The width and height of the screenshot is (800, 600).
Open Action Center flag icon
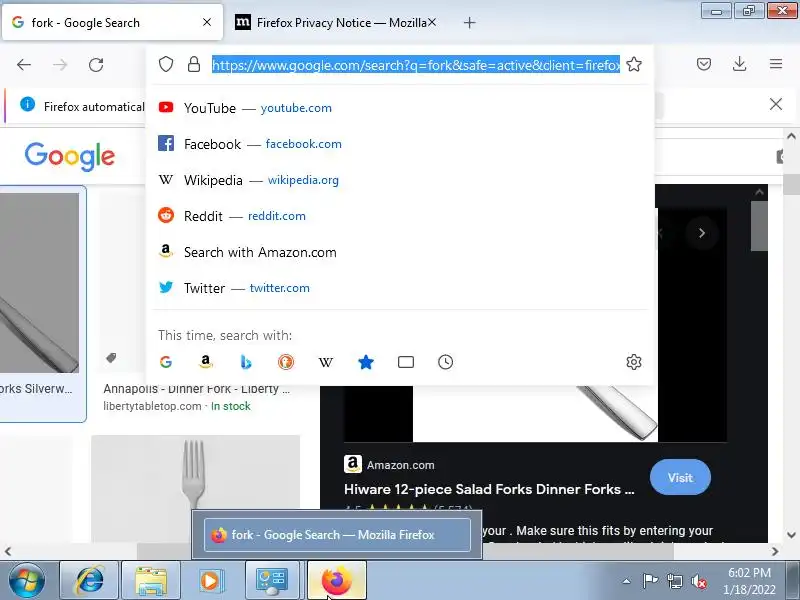click(651, 582)
